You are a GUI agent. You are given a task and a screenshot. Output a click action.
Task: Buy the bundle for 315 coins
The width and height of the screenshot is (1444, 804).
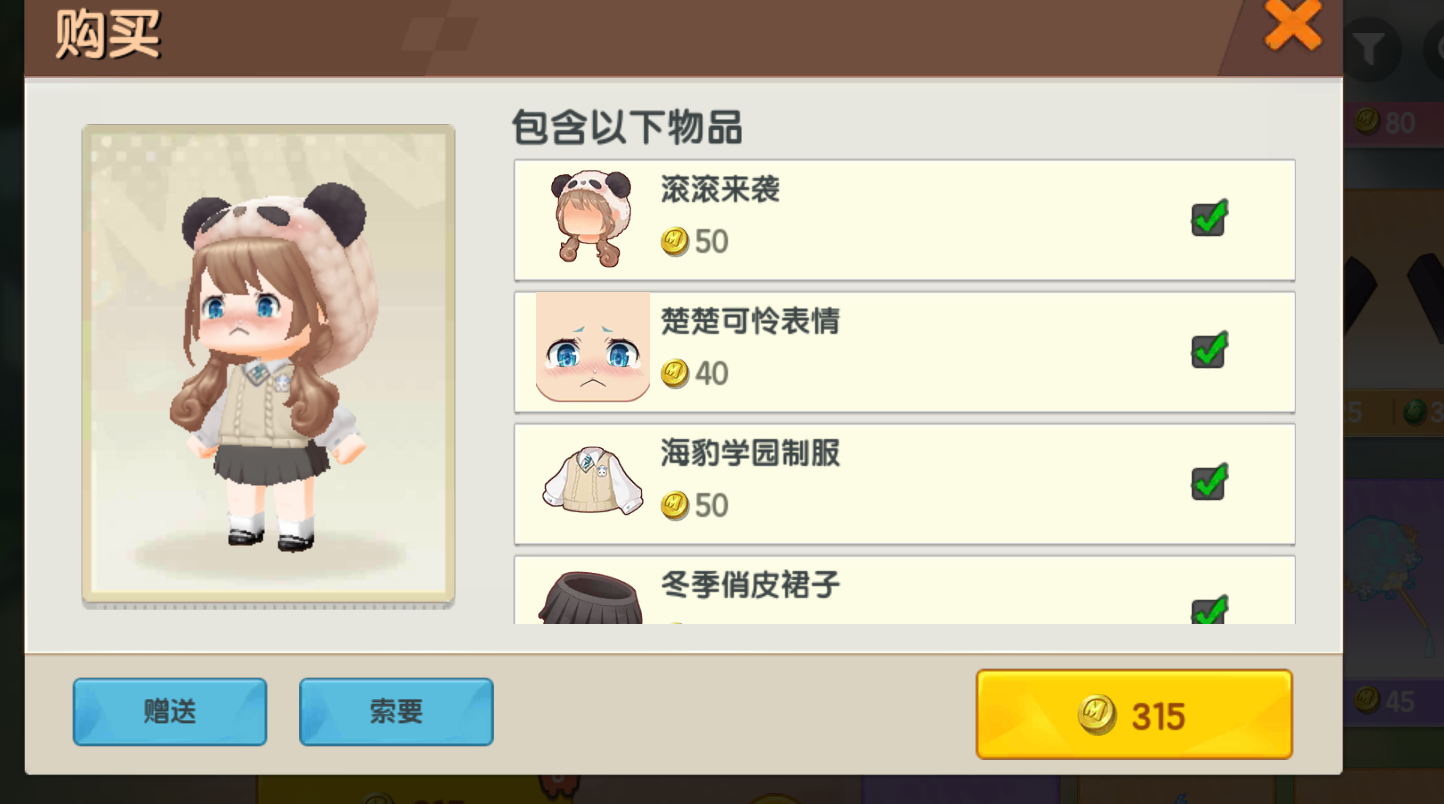[x=1134, y=715]
